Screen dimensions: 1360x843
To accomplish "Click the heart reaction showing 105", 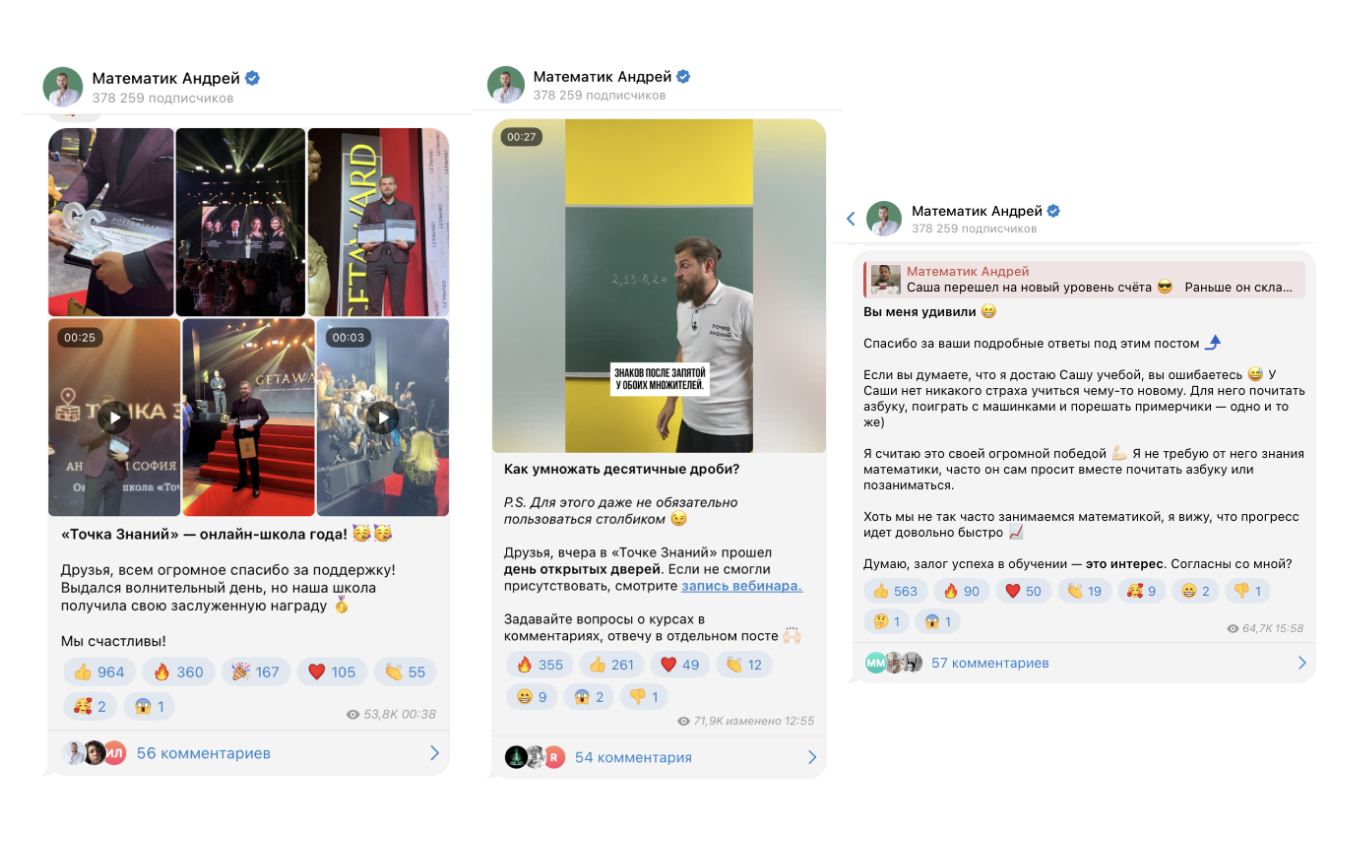I will point(332,672).
